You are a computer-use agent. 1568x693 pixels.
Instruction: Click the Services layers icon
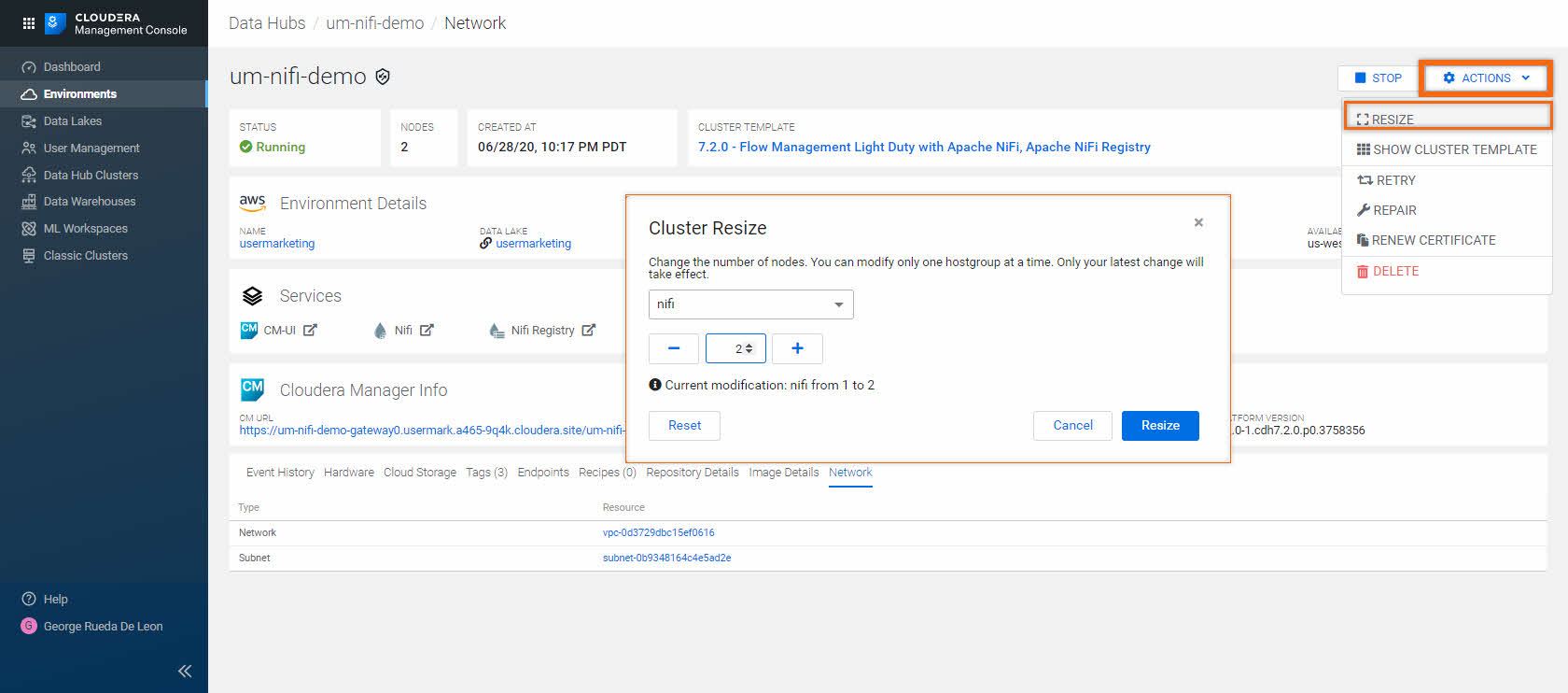pos(253,296)
